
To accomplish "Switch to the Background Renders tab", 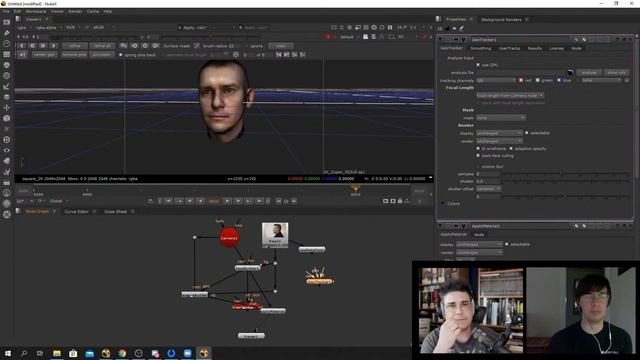I will pos(501,20).
